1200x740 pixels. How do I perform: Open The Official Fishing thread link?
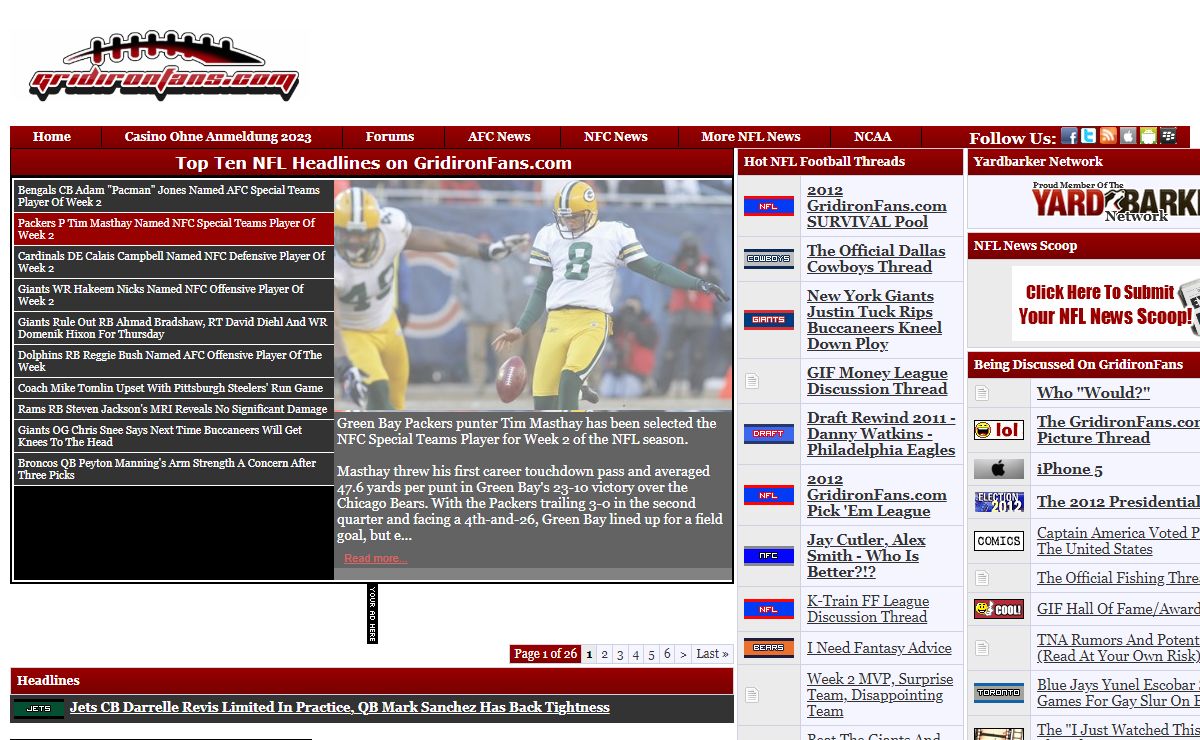point(1118,578)
